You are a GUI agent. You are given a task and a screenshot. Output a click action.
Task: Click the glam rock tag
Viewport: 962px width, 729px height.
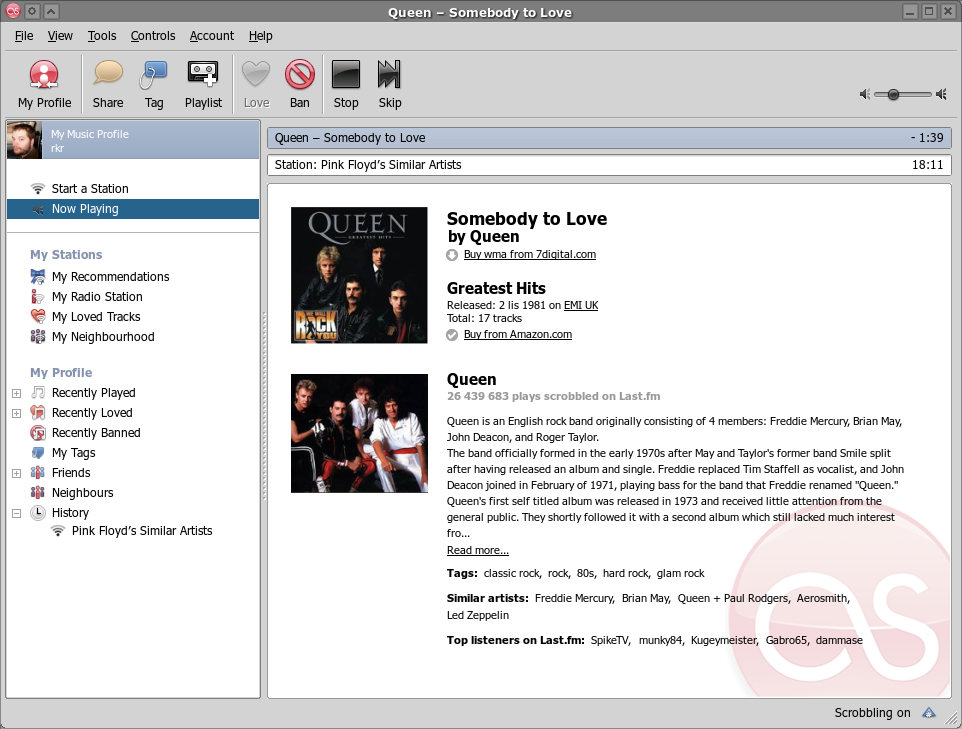[680, 573]
